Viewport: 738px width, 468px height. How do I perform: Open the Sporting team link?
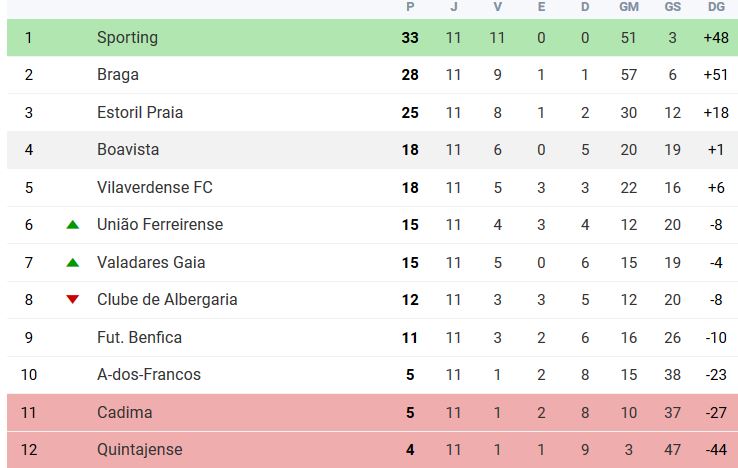[x=127, y=38]
